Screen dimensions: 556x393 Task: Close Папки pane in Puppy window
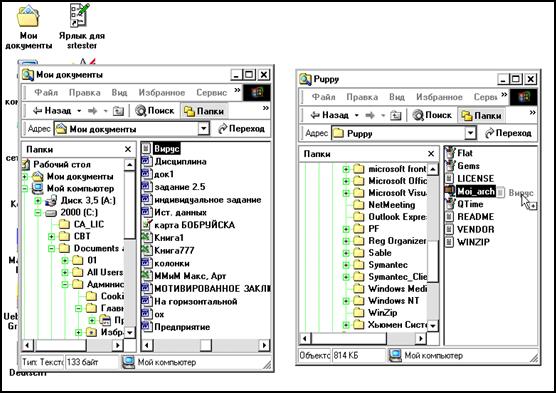[x=431, y=154]
